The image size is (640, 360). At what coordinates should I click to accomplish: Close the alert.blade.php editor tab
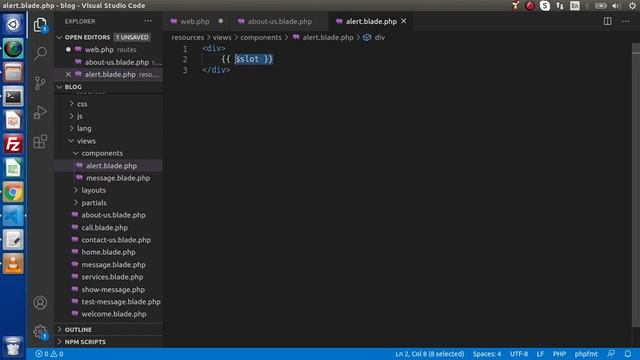(x=404, y=21)
